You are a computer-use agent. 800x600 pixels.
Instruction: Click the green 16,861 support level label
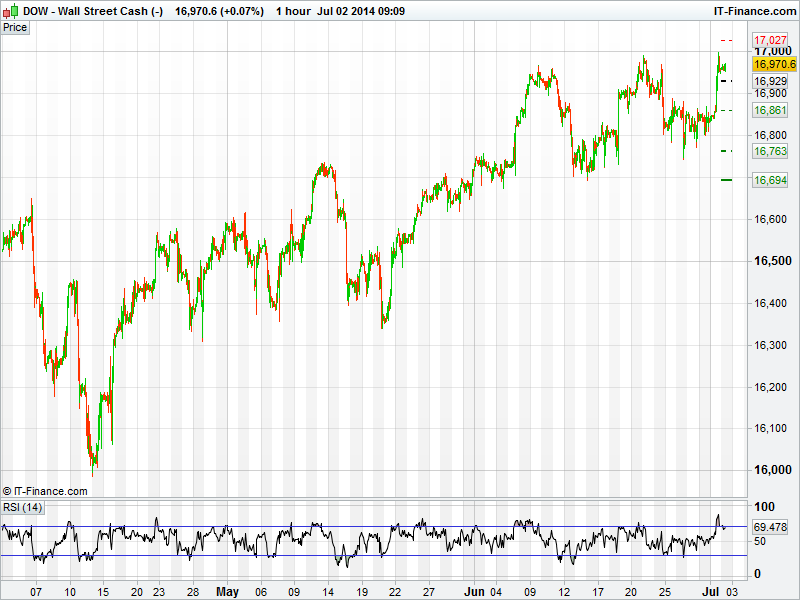click(770, 110)
